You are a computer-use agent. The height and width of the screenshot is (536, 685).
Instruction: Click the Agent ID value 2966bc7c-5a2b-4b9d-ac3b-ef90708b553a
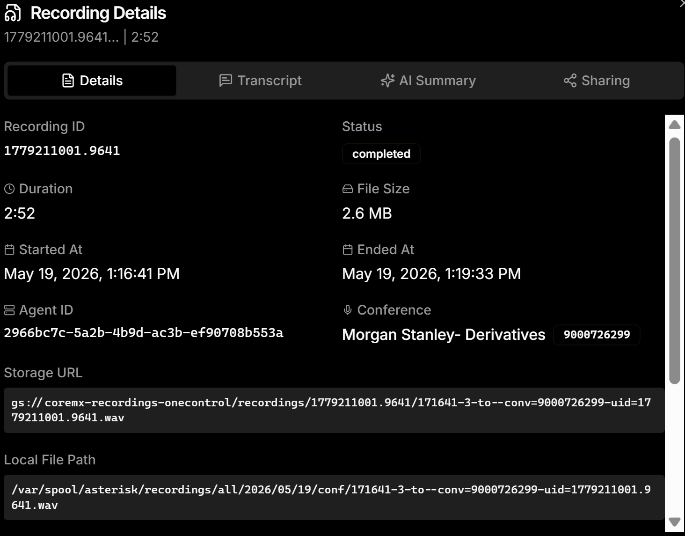(x=144, y=333)
